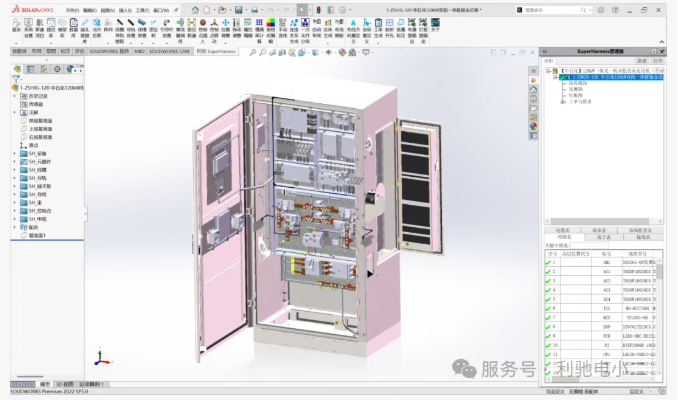Click the RGB color grid ribbon icon
Screen dimensions: 678x400
(271, 22)
